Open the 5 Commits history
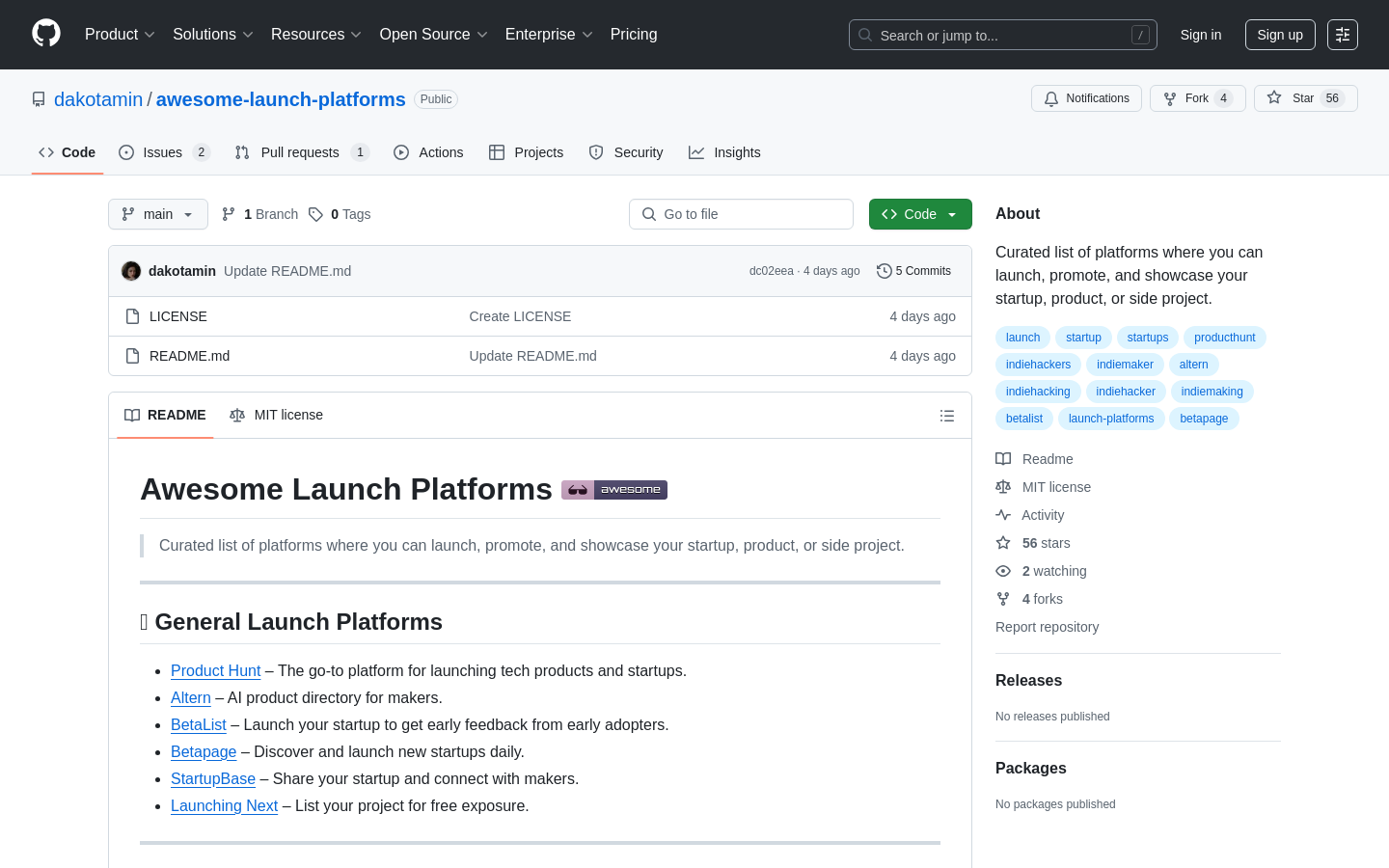The image size is (1389, 868). point(913,271)
